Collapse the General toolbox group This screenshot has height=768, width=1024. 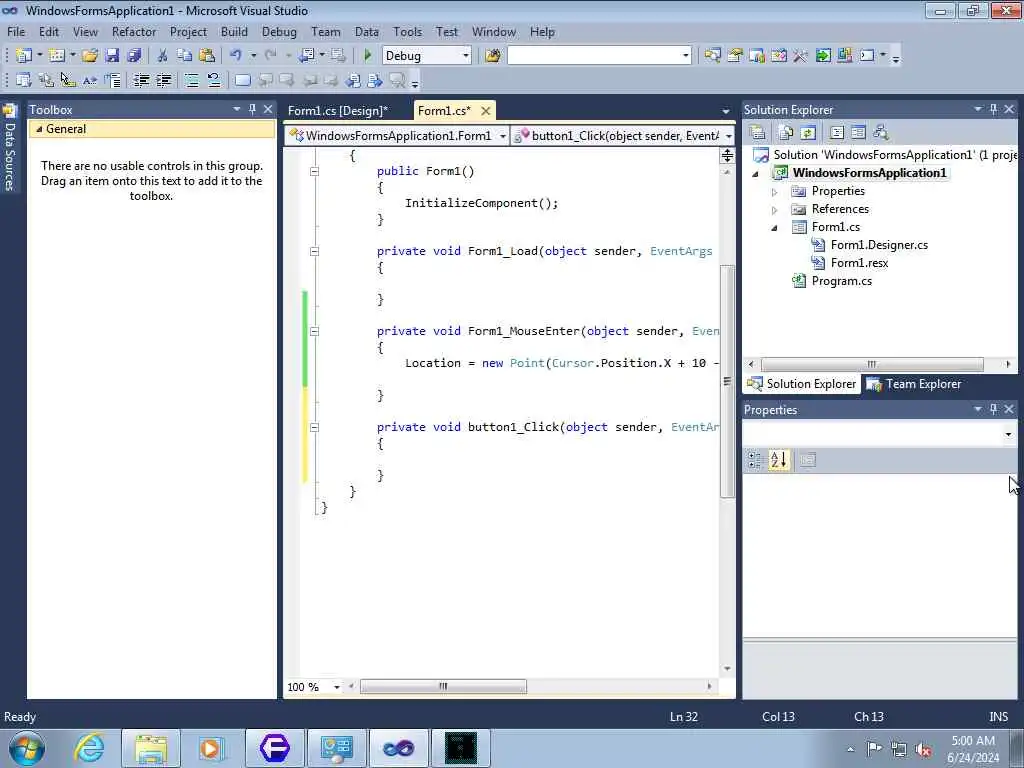(39, 129)
